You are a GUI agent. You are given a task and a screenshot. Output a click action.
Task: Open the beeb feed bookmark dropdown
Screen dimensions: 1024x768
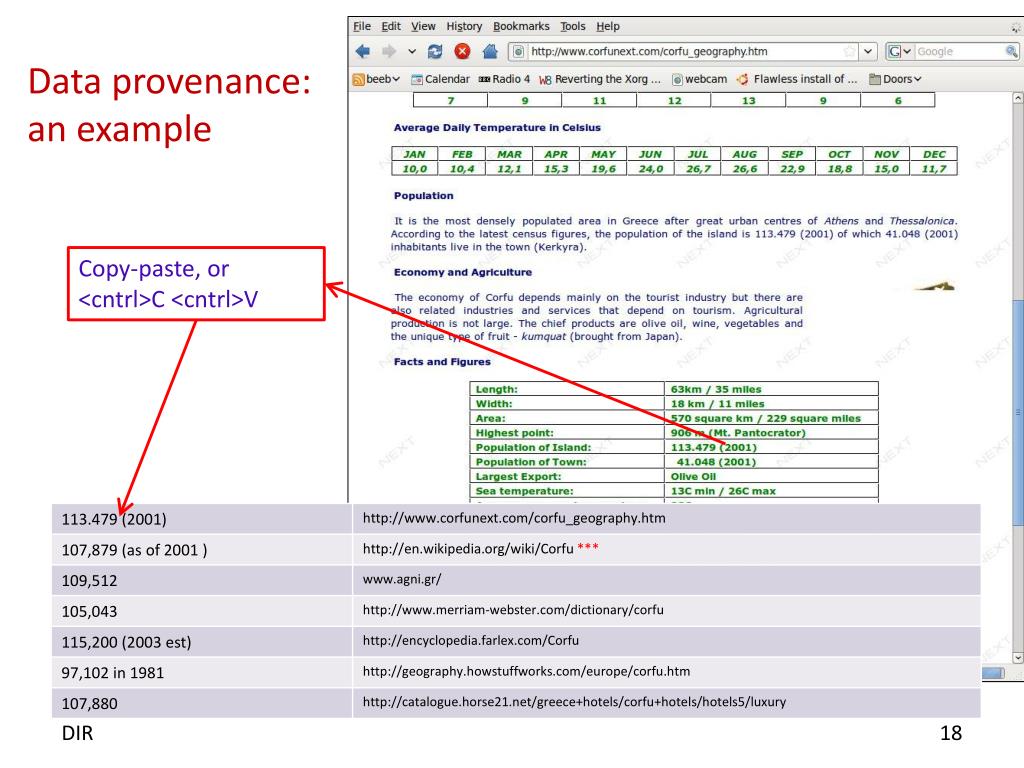click(x=376, y=79)
